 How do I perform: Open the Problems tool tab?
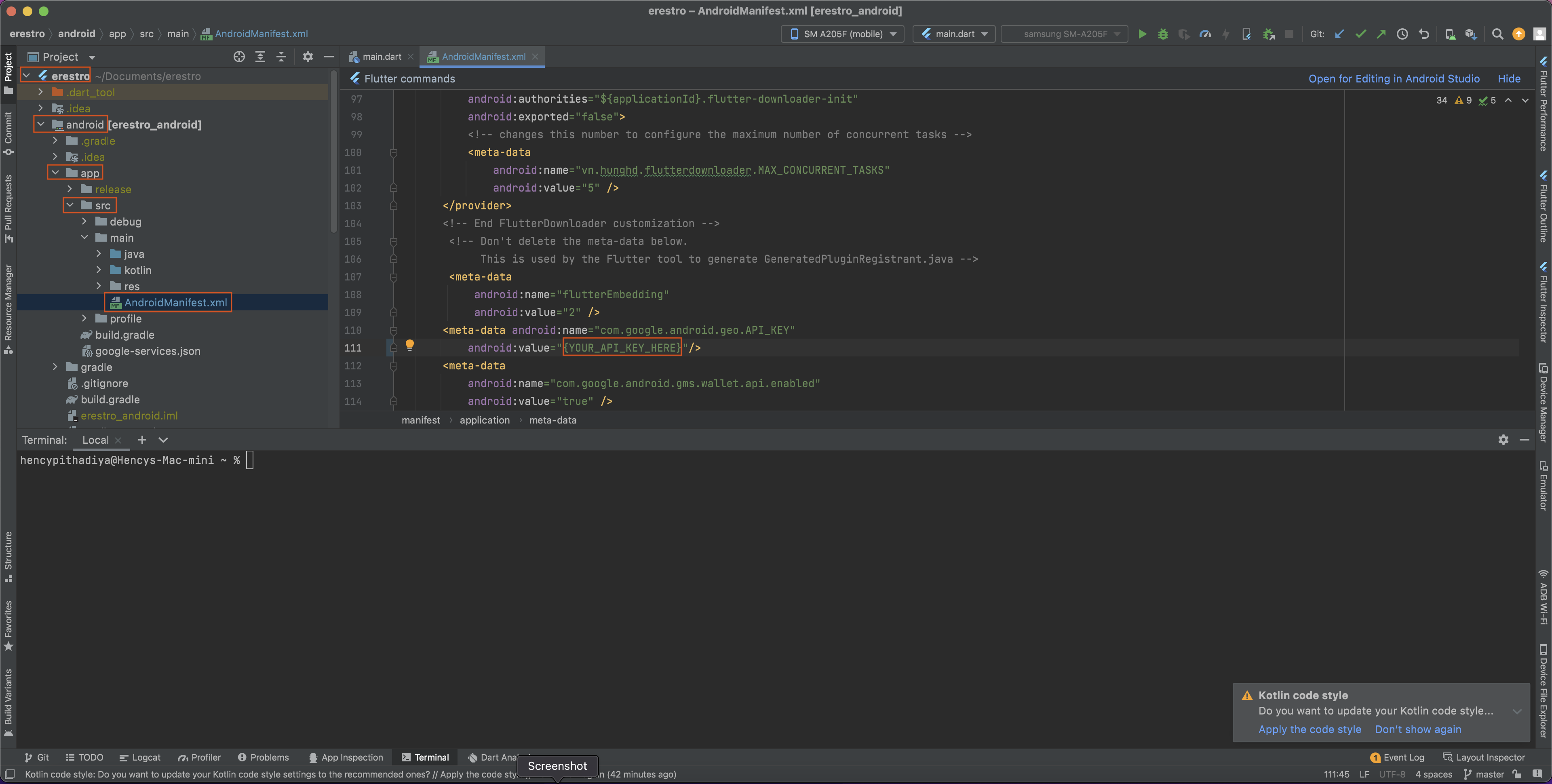263,757
